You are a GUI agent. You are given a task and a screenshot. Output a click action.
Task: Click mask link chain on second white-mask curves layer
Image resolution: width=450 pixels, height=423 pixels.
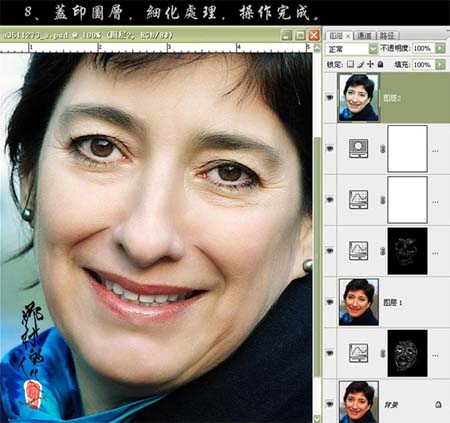click(382, 200)
